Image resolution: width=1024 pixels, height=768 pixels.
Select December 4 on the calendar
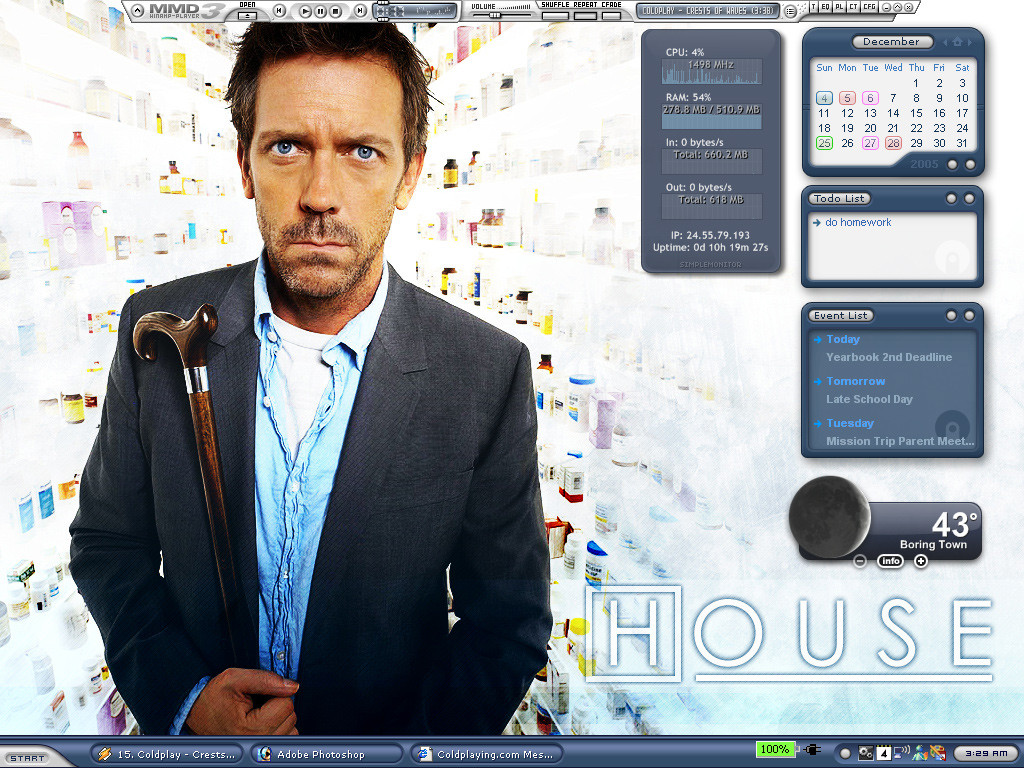[824, 98]
